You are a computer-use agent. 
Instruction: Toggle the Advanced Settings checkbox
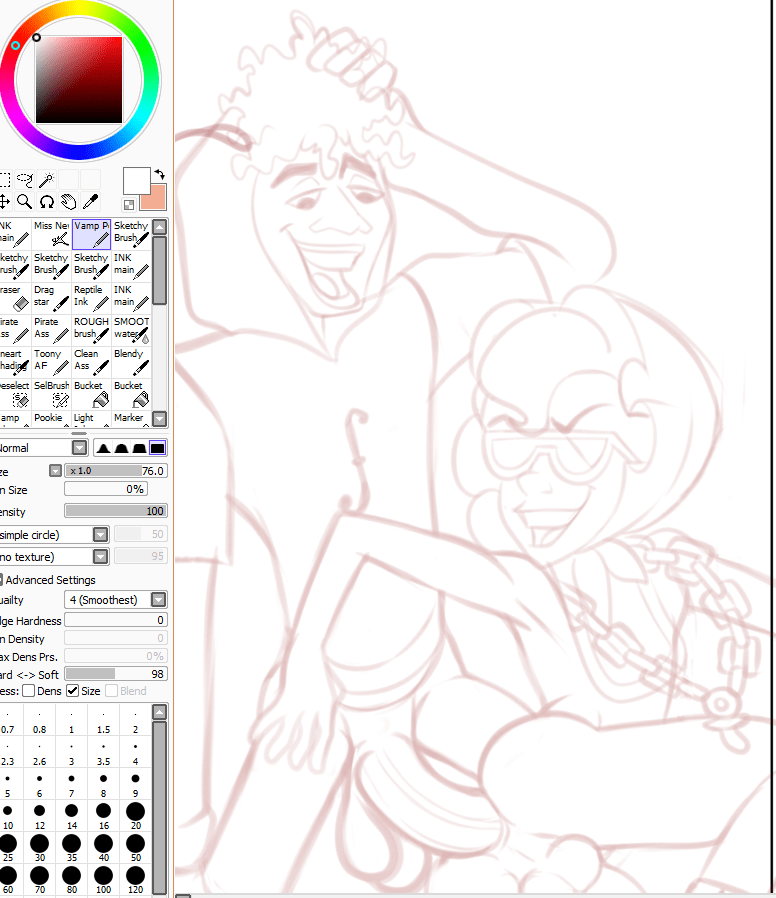(1, 580)
